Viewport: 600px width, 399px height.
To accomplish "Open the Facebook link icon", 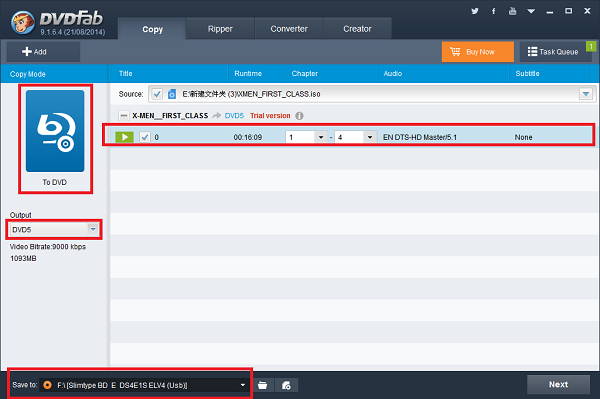I will 493,11.
